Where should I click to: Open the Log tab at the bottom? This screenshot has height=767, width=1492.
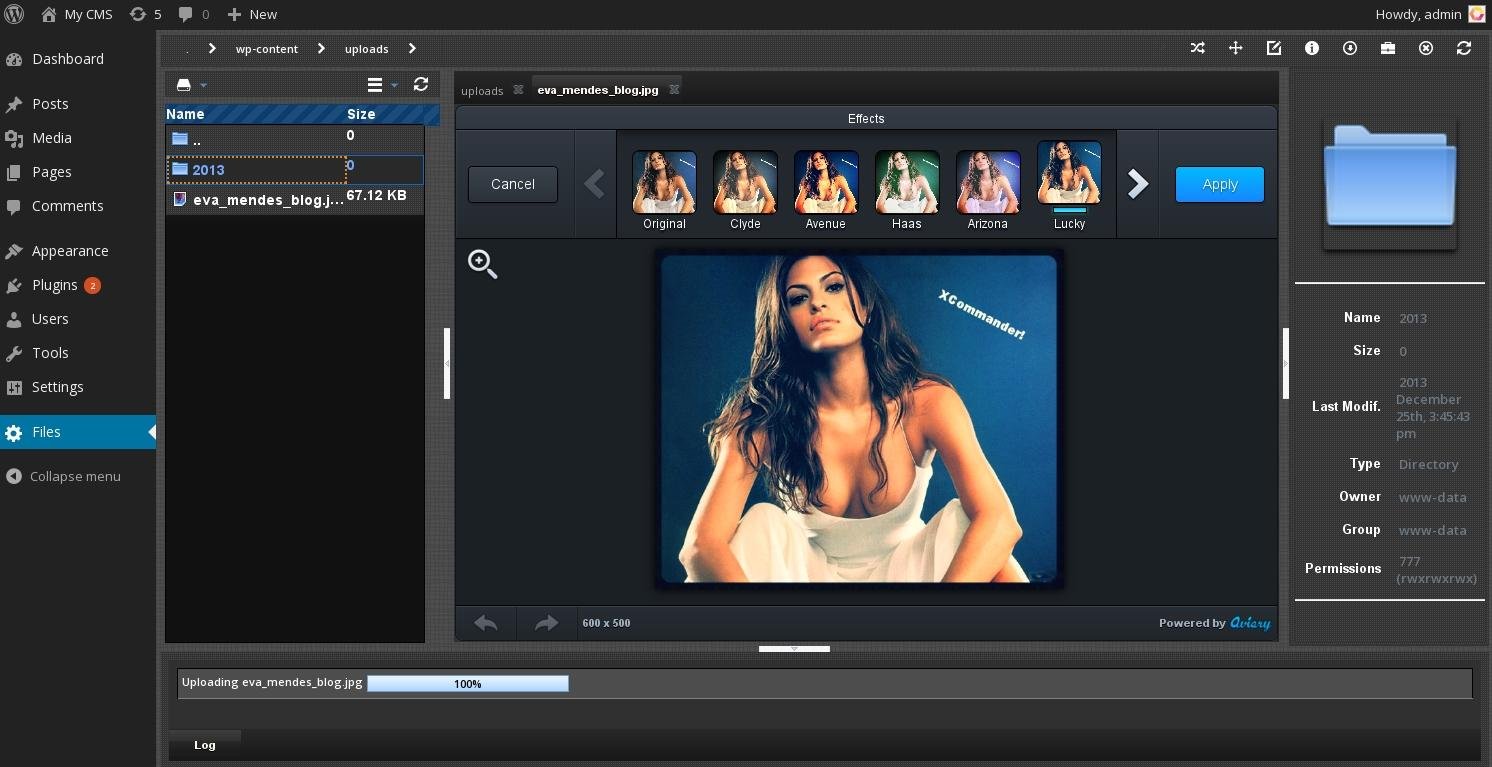point(204,744)
